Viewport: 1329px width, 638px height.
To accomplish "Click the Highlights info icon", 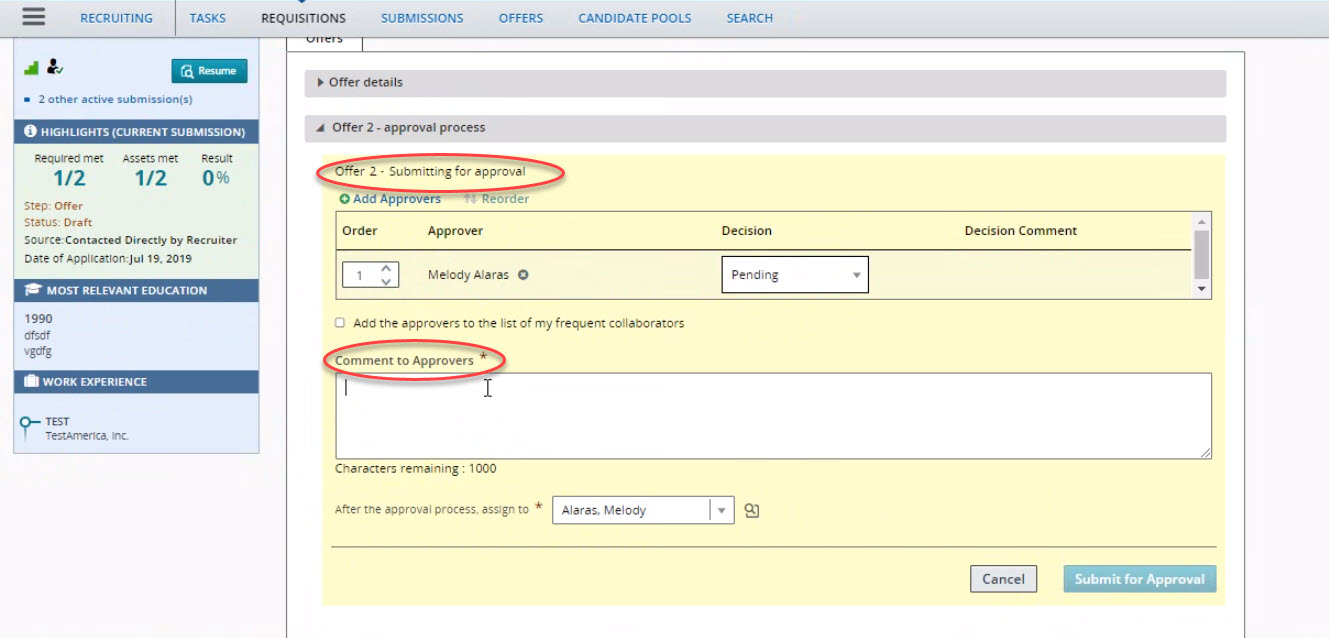I will pyautogui.click(x=30, y=132).
